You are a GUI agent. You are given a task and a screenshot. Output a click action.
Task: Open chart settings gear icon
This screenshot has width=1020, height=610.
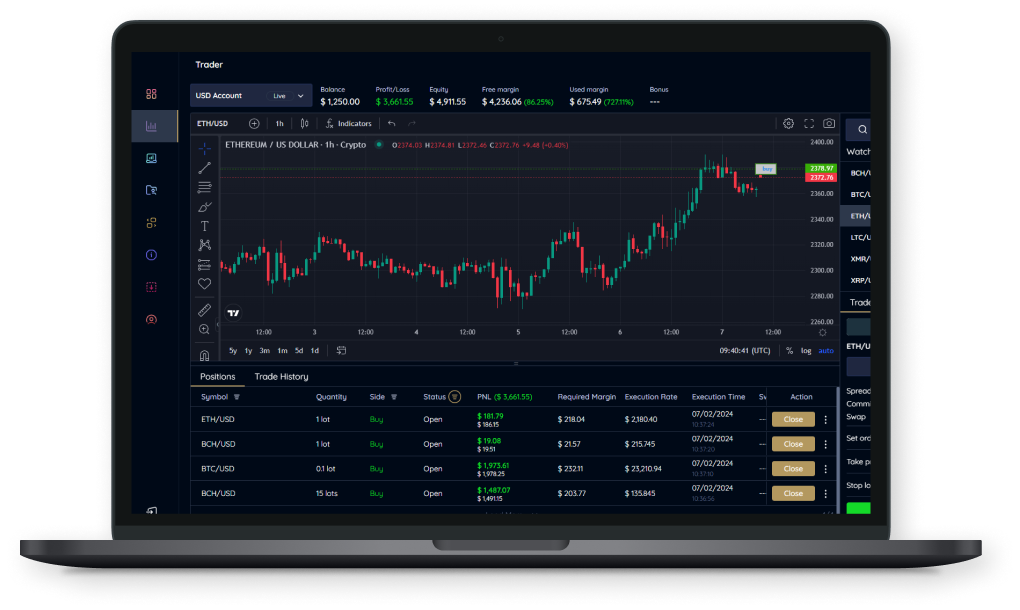tap(788, 124)
